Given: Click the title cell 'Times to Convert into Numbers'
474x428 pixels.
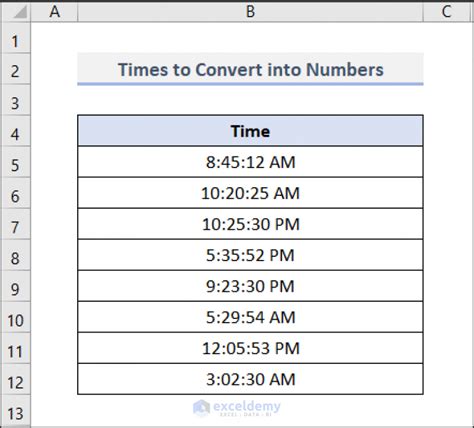Looking at the screenshot, I should pyautogui.click(x=250, y=69).
